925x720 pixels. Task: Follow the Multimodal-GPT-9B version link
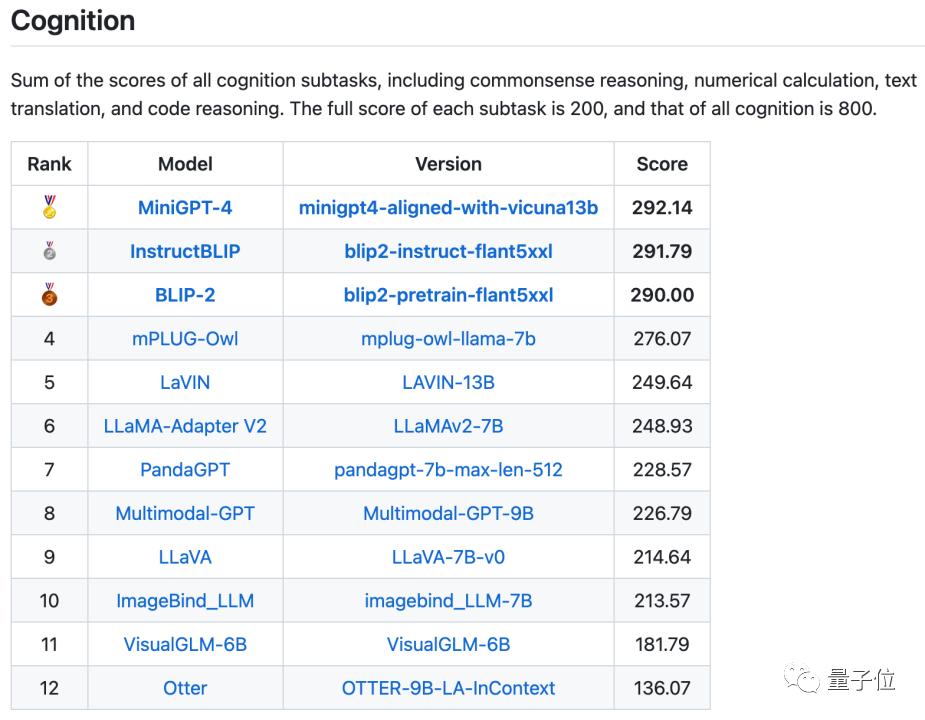(448, 513)
